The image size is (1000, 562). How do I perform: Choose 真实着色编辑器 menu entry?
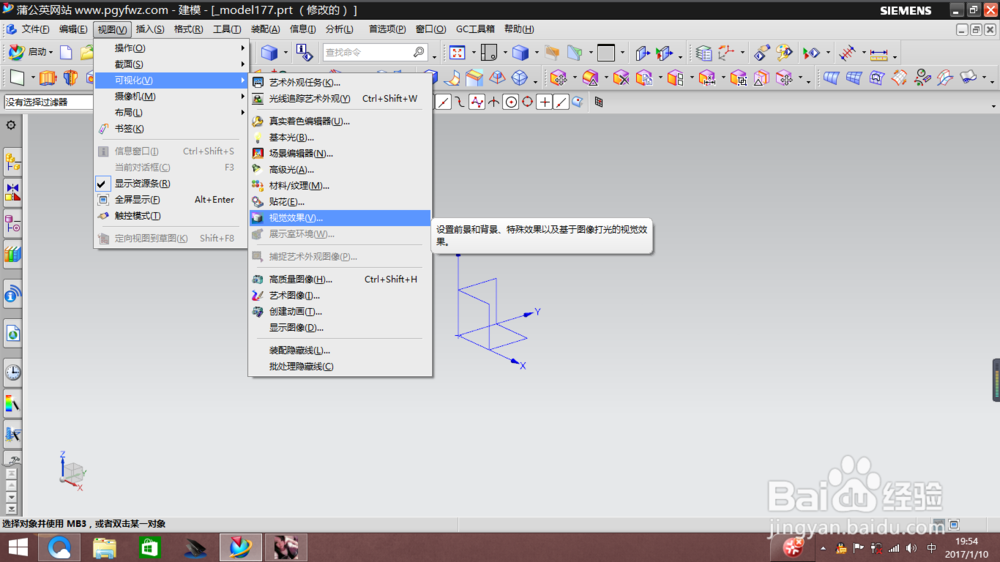340,121
